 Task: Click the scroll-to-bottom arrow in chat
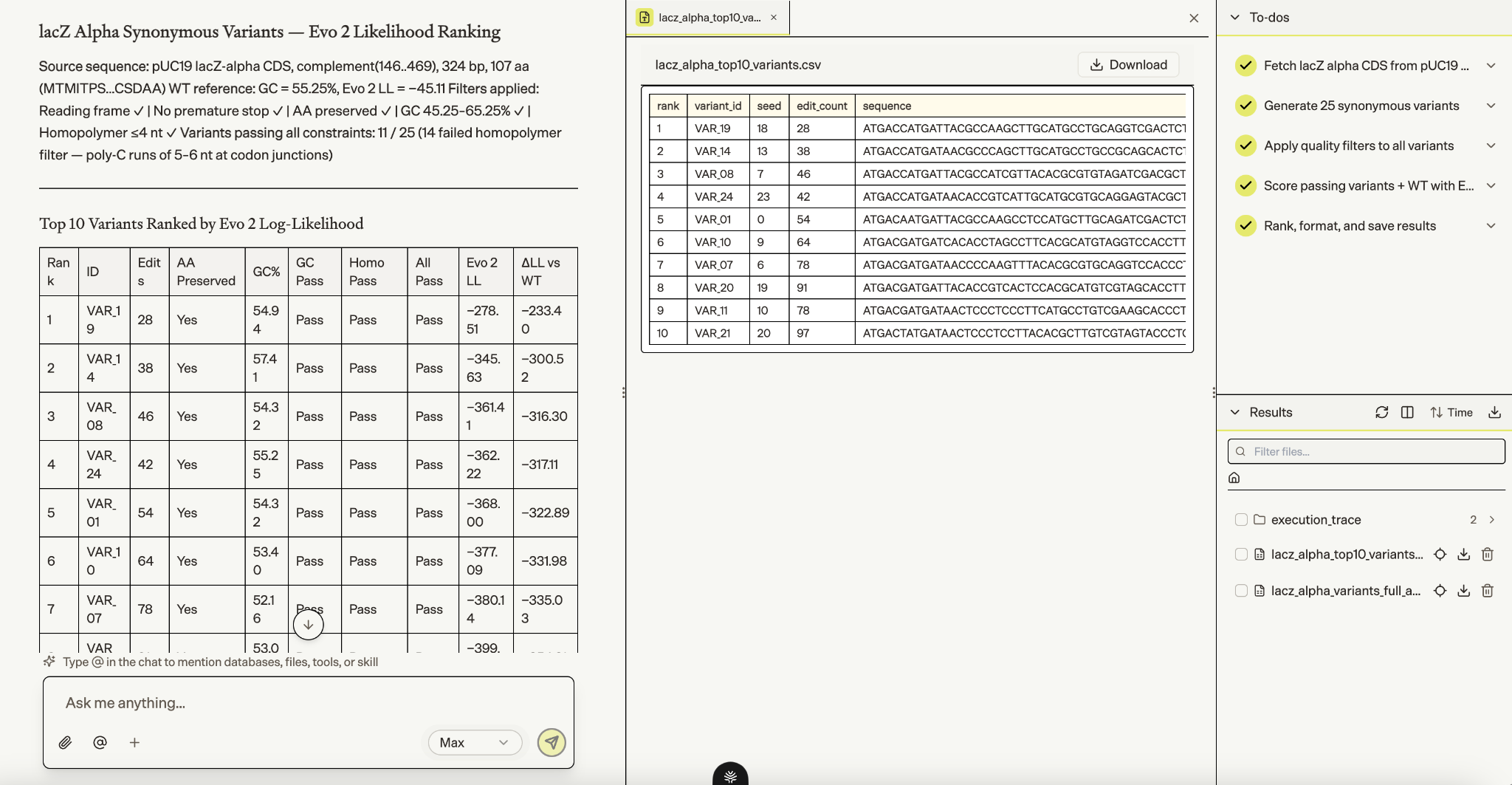pyautogui.click(x=309, y=625)
